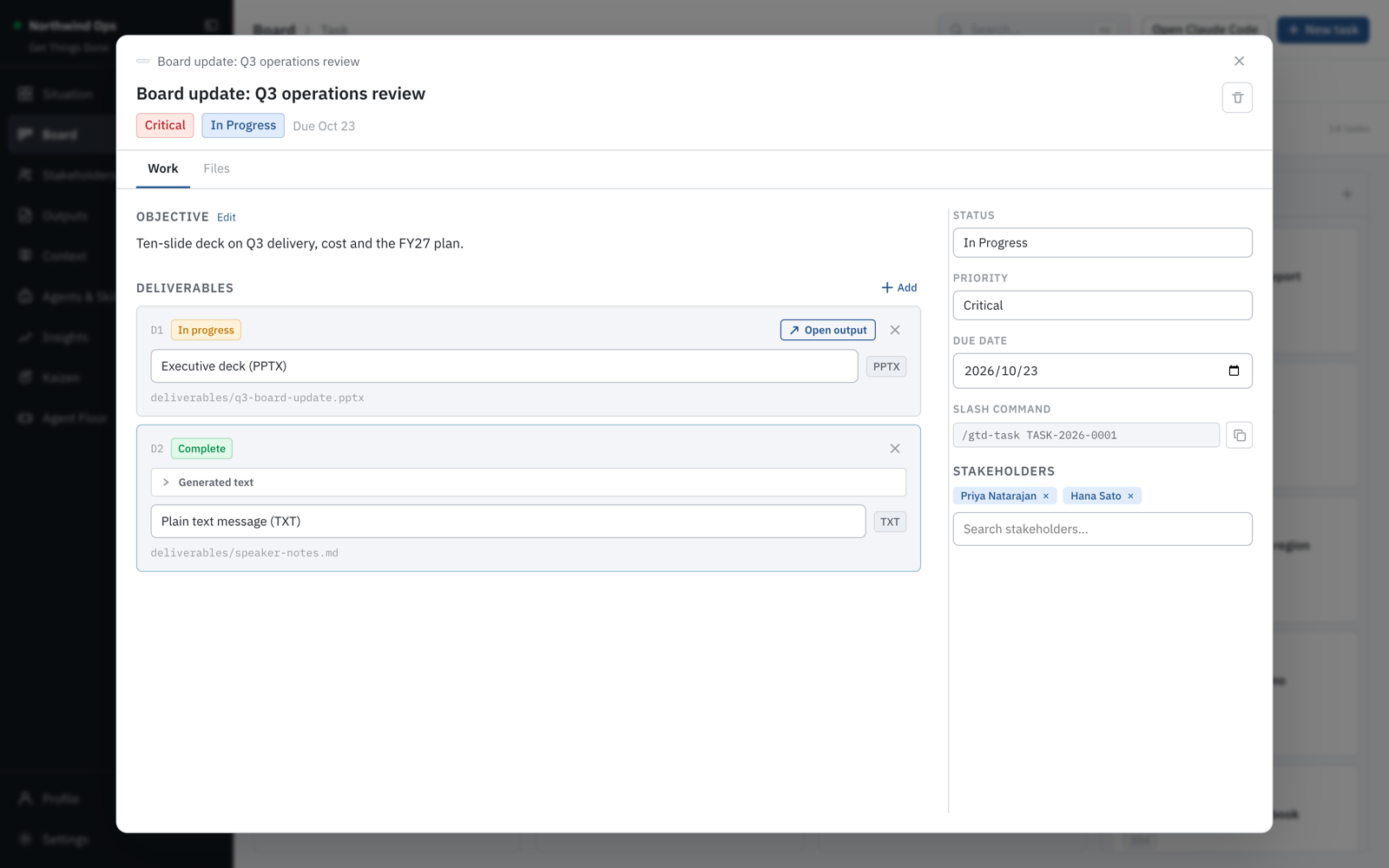Click the Due Oct 23 text
The image size is (1389, 868).
tap(324, 126)
